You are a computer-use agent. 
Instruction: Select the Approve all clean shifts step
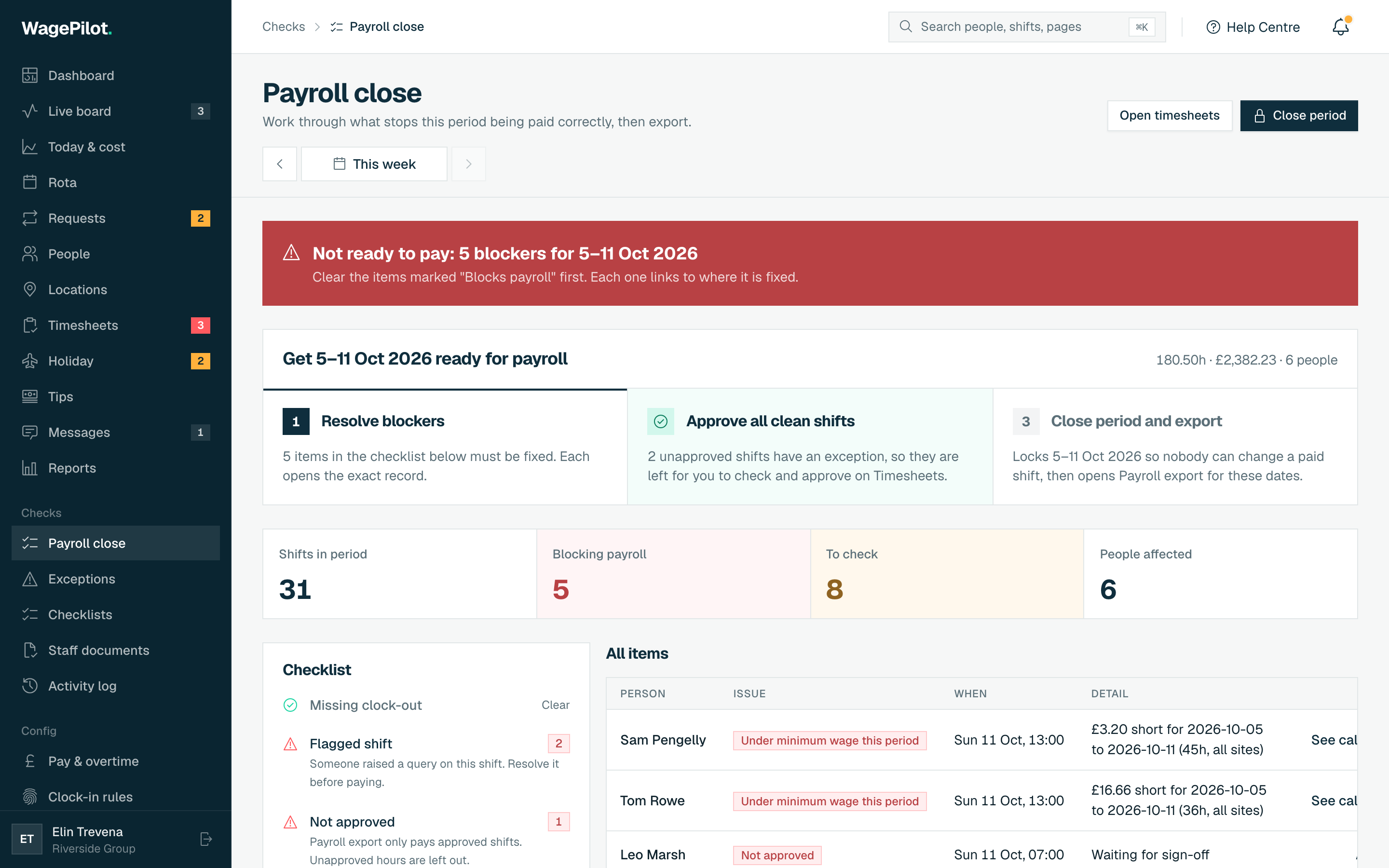pyautogui.click(x=810, y=447)
